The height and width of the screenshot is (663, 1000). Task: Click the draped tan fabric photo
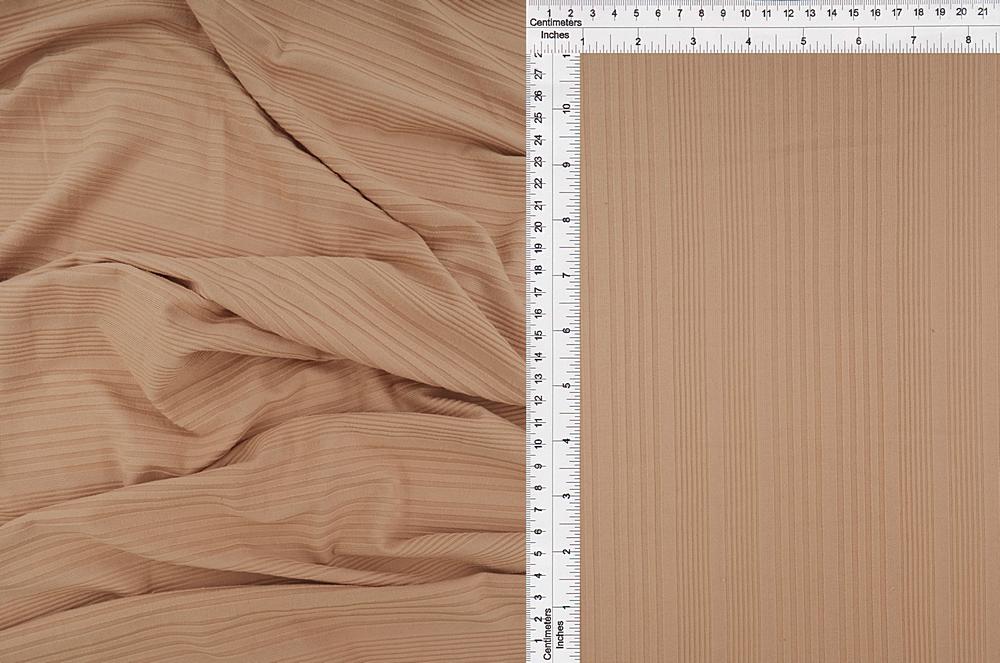click(262, 332)
